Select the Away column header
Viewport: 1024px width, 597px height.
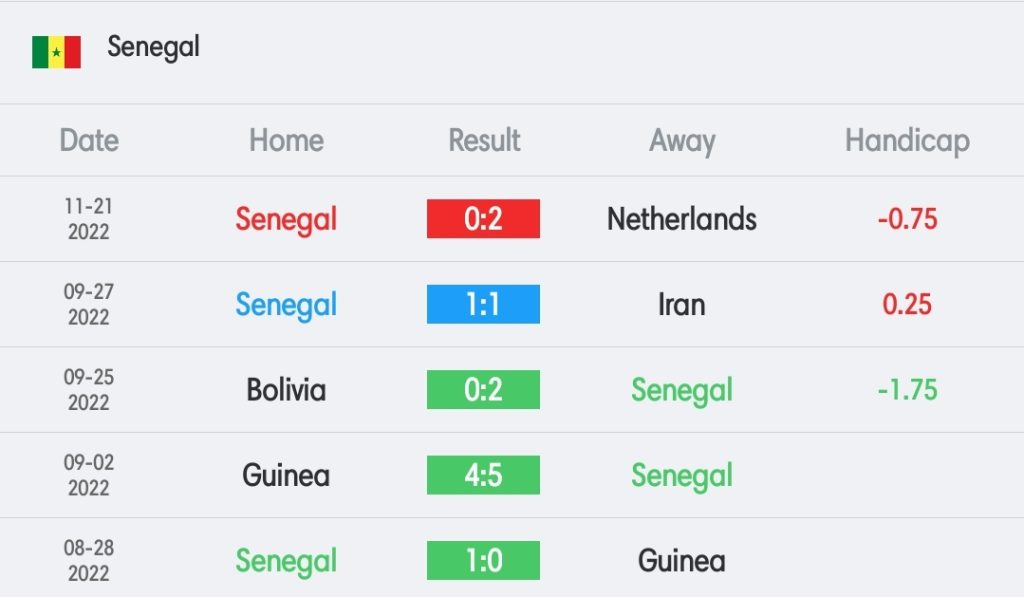[x=682, y=142]
